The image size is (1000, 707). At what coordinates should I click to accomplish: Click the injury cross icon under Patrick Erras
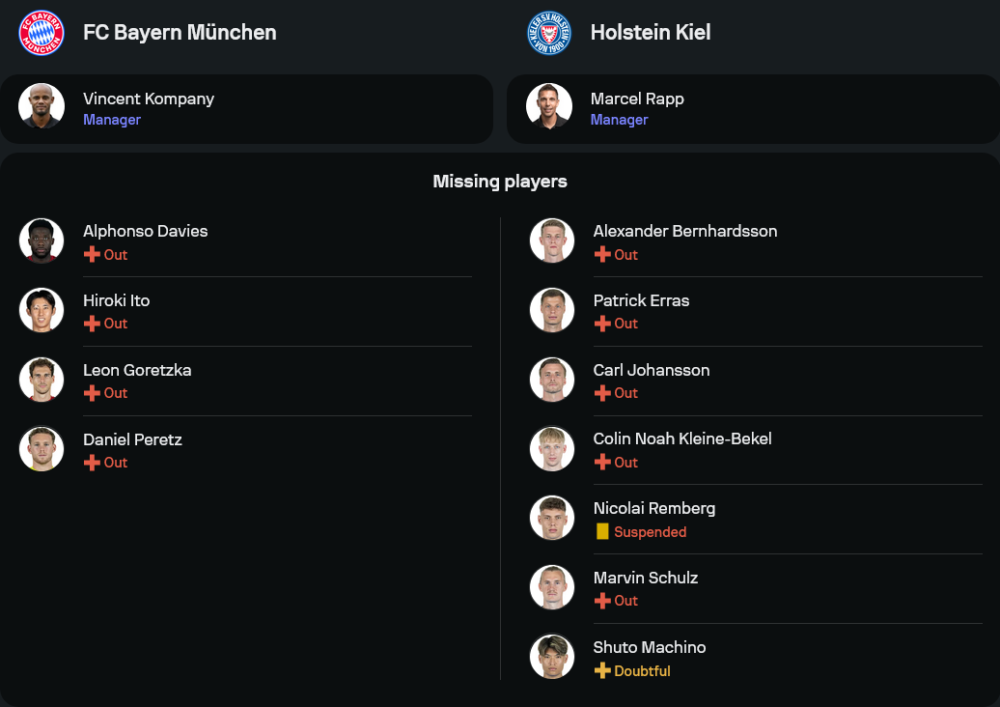(602, 324)
